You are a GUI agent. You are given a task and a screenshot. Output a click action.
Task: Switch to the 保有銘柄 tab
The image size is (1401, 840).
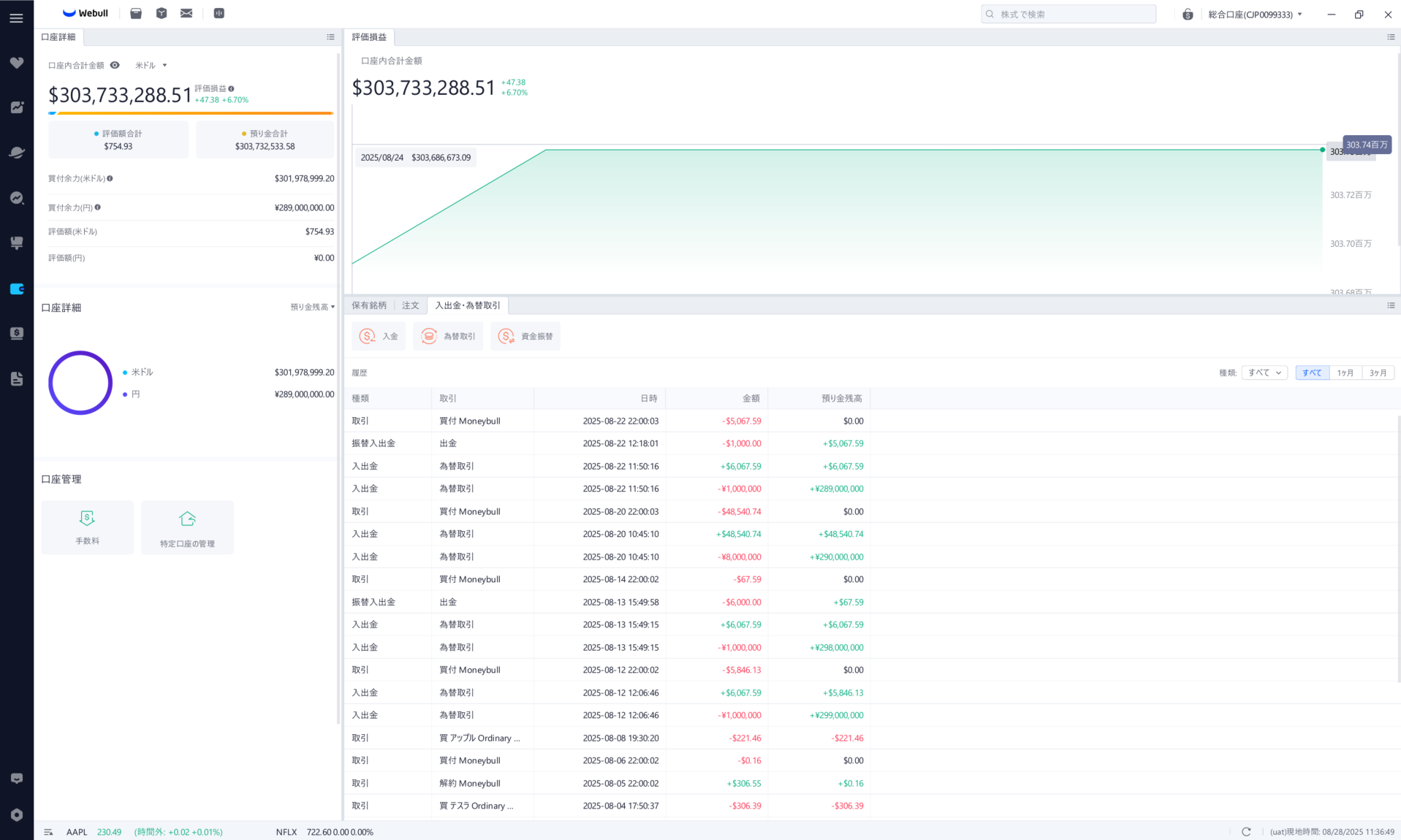pyautogui.click(x=369, y=305)
